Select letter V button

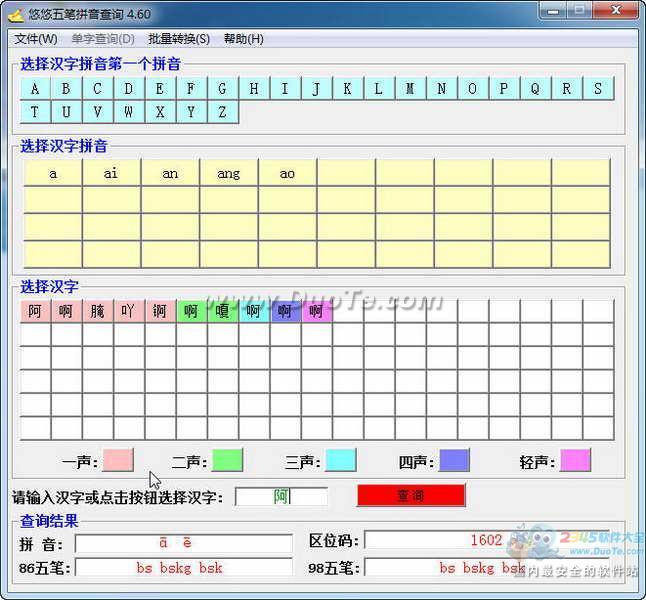pyautogui.click(x=98, y=112)
